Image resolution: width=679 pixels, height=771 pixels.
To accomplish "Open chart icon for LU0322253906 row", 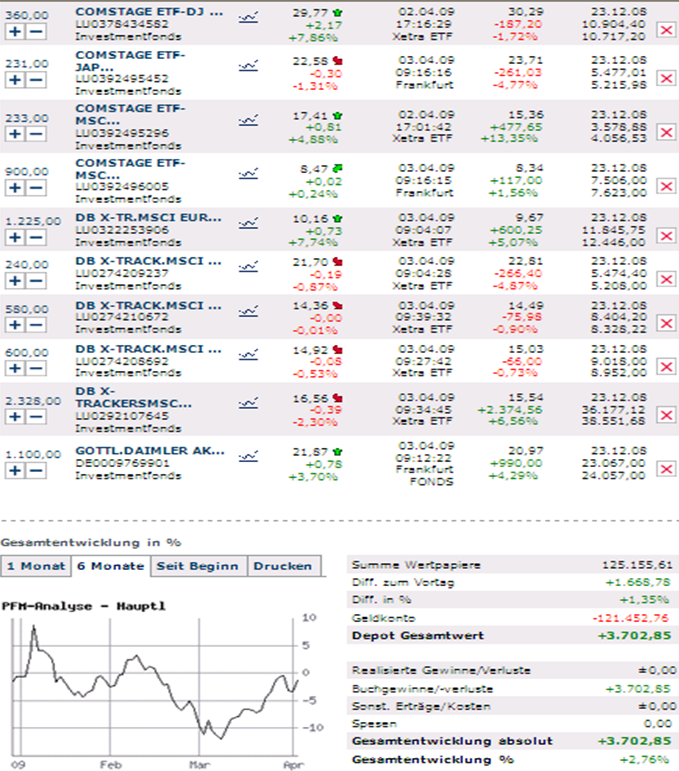I will pyautogui.click(x=248, y=224).
